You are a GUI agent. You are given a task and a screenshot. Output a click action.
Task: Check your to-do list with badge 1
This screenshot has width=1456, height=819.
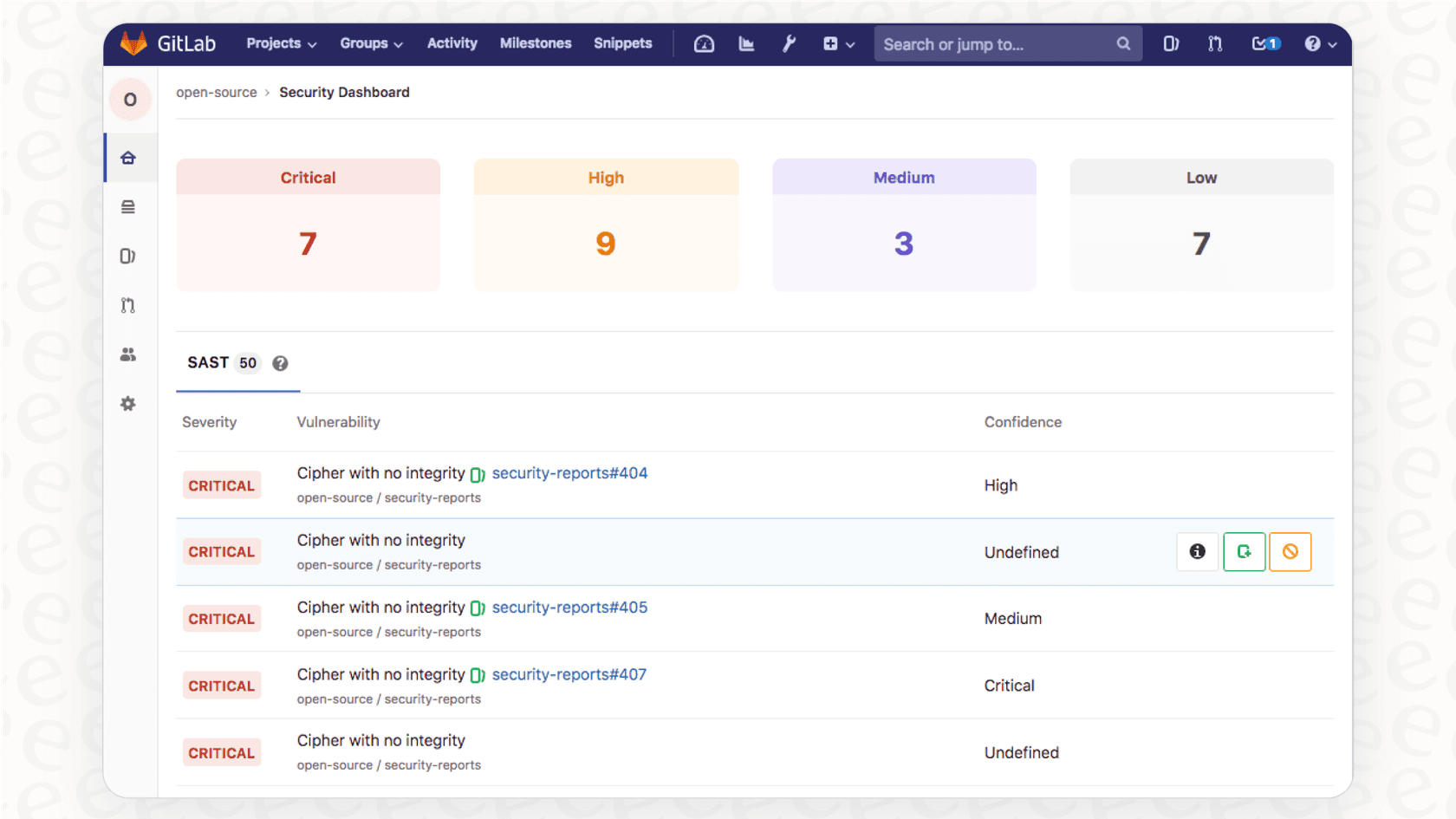(x=1264, y=43)
